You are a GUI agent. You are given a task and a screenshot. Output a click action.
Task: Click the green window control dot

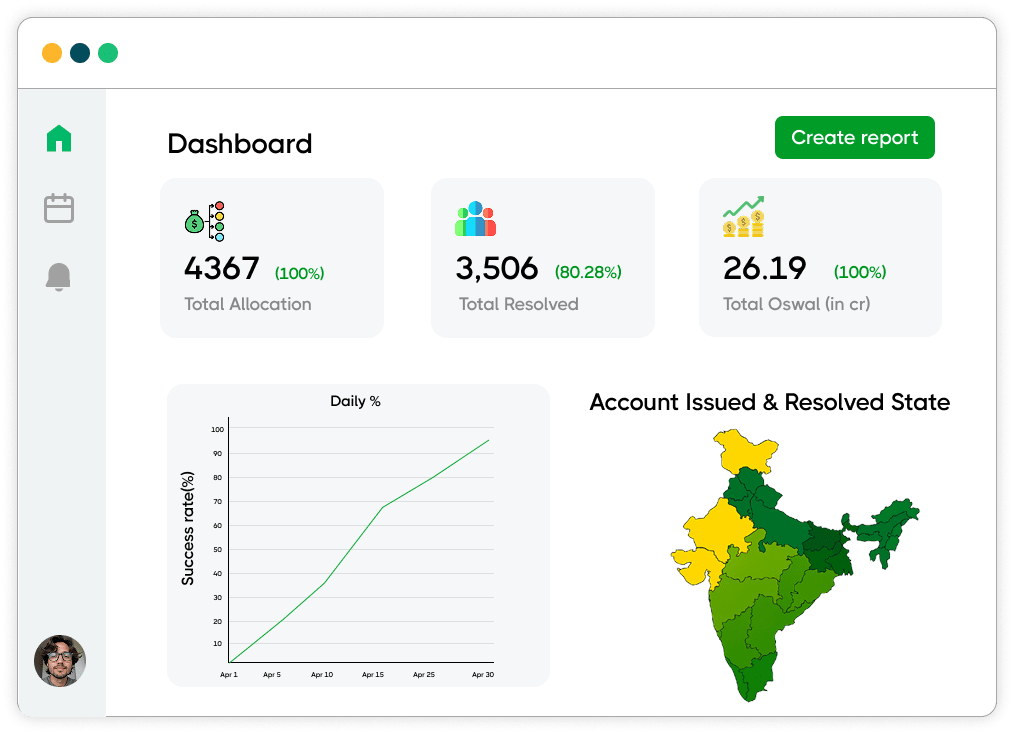tap(108, 53)
